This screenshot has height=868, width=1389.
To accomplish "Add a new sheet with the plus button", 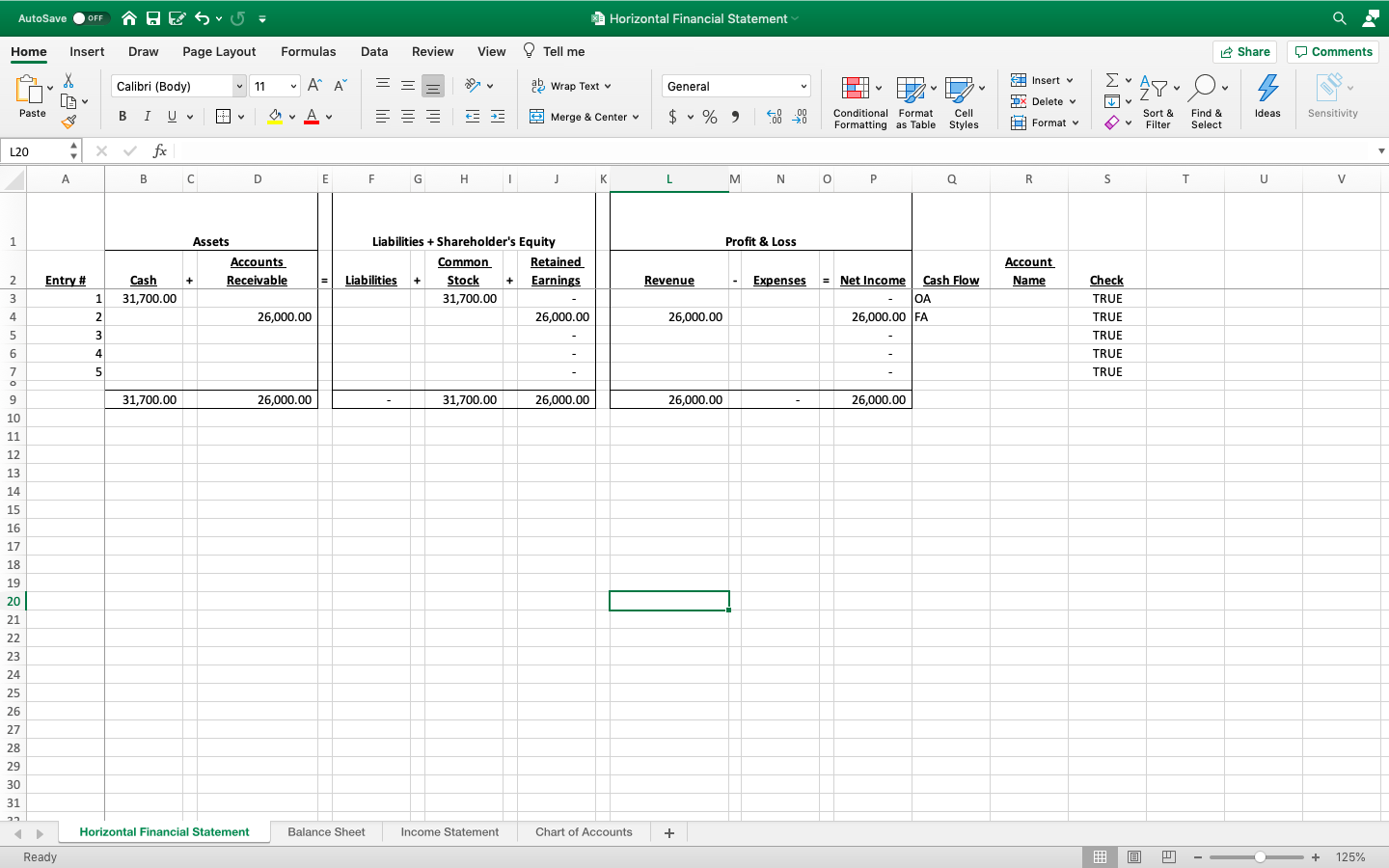I will tap(669, 832).
